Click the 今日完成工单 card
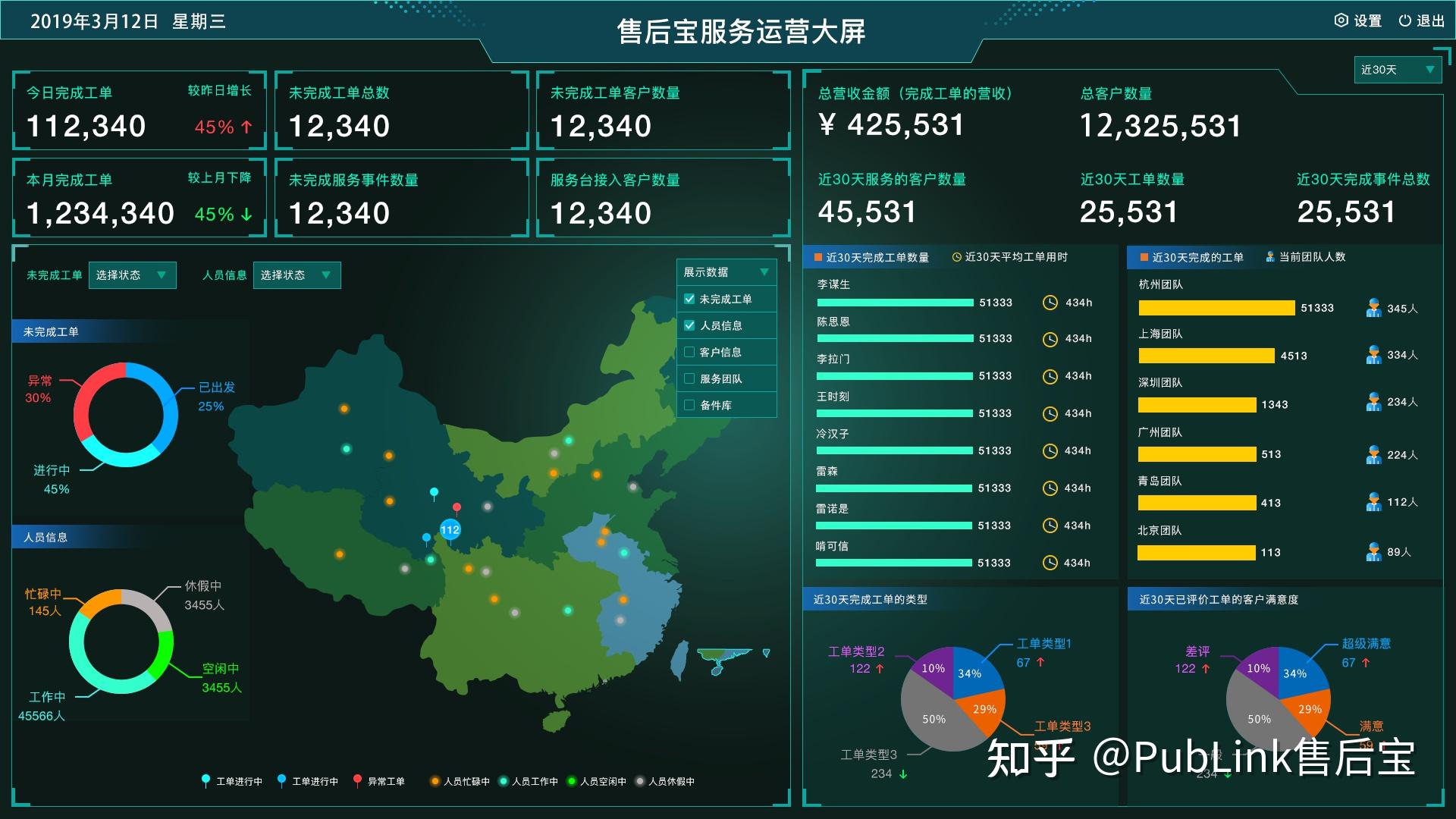This screenshot has height=819, width=1456. pyautogui.click(x=140, y=111)
